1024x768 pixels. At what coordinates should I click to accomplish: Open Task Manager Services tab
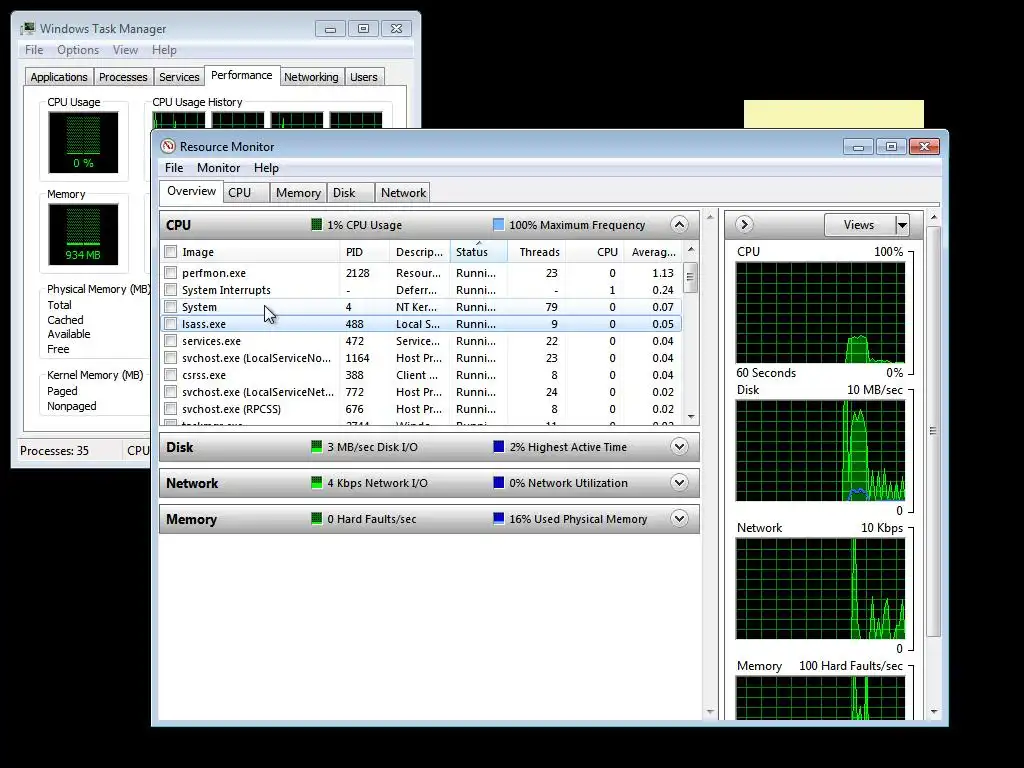click(x=179, y=77)
